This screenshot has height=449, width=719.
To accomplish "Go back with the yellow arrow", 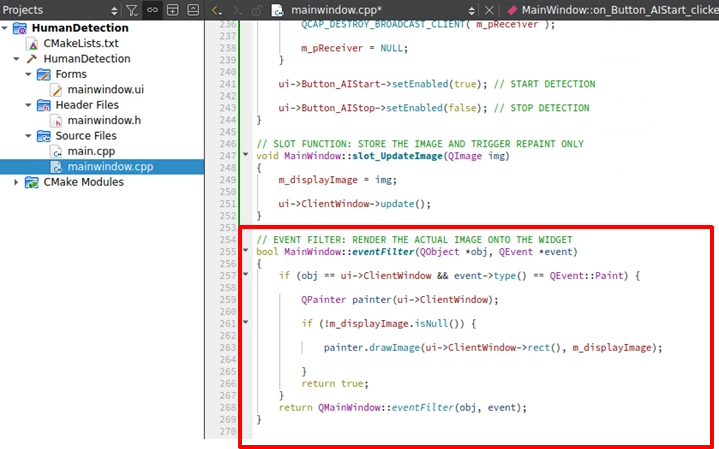I will tap(216, 10).
